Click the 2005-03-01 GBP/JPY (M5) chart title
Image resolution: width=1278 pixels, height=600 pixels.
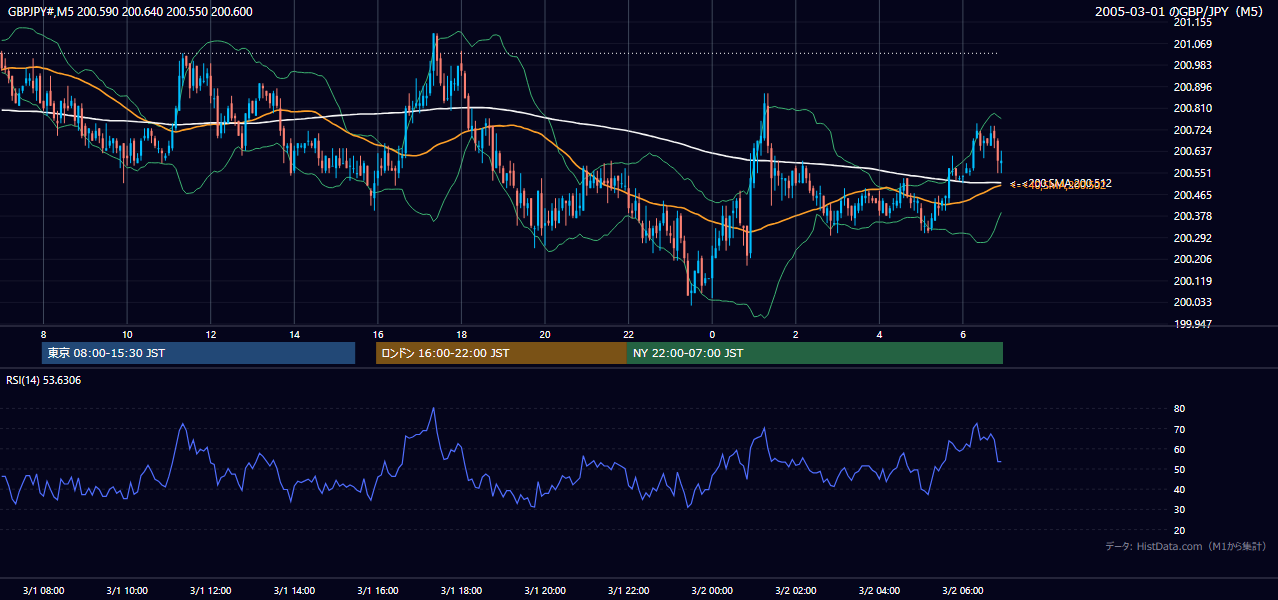point(1181,12)
